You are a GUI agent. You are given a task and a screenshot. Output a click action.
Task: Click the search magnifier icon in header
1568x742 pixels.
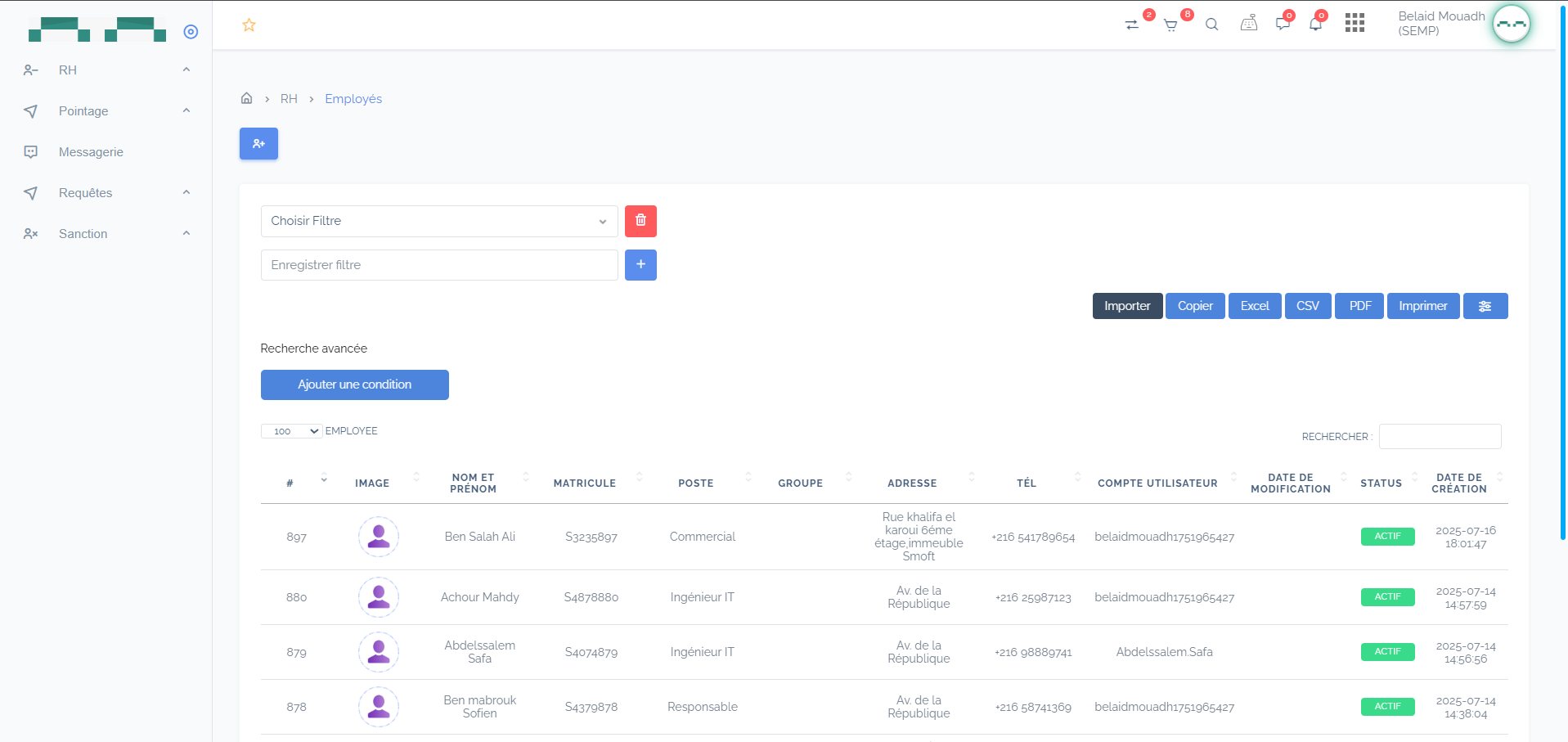pyautogui.click(x=1212, y=25)
